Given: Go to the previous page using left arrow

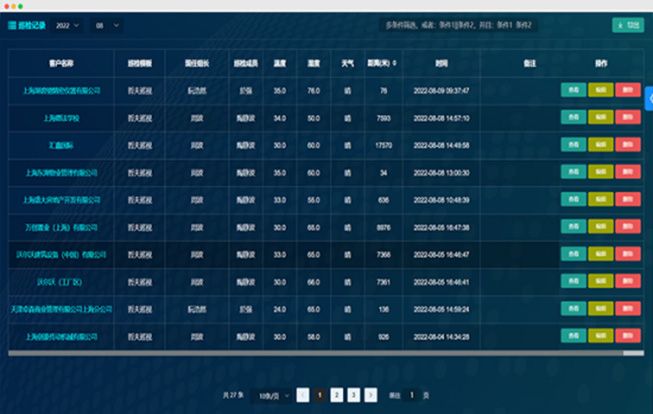Looking at the screenshot, I should pyautogui.click(x=302, y=395).
